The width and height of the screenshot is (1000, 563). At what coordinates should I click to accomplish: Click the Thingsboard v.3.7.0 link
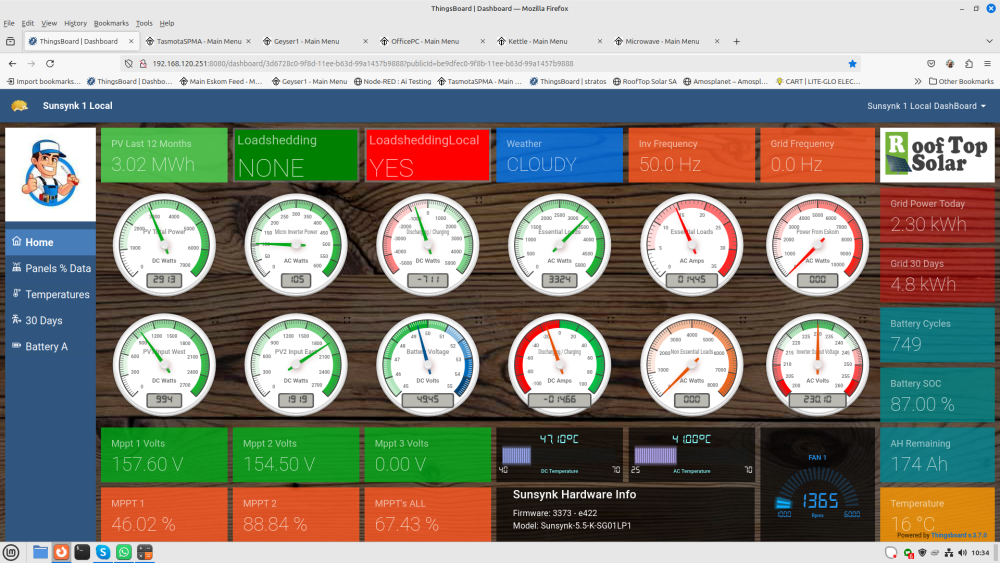coord(959,536)
